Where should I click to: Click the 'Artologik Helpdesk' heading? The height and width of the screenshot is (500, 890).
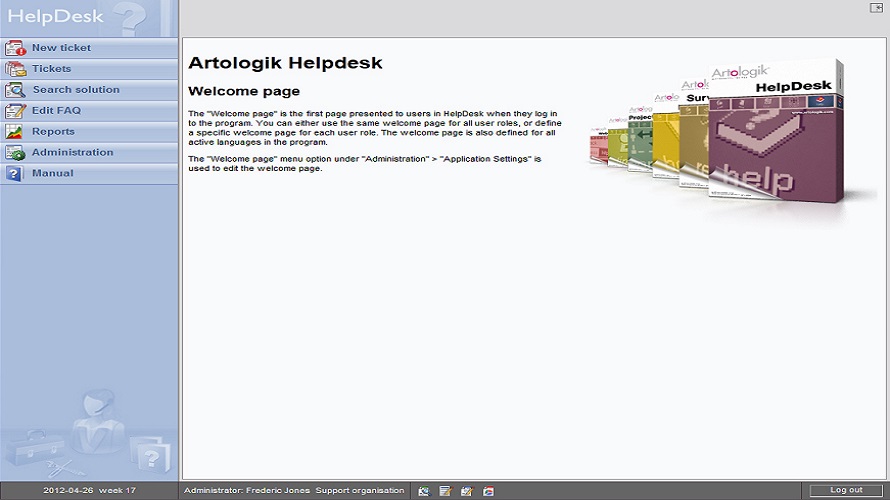click(285, 63)
